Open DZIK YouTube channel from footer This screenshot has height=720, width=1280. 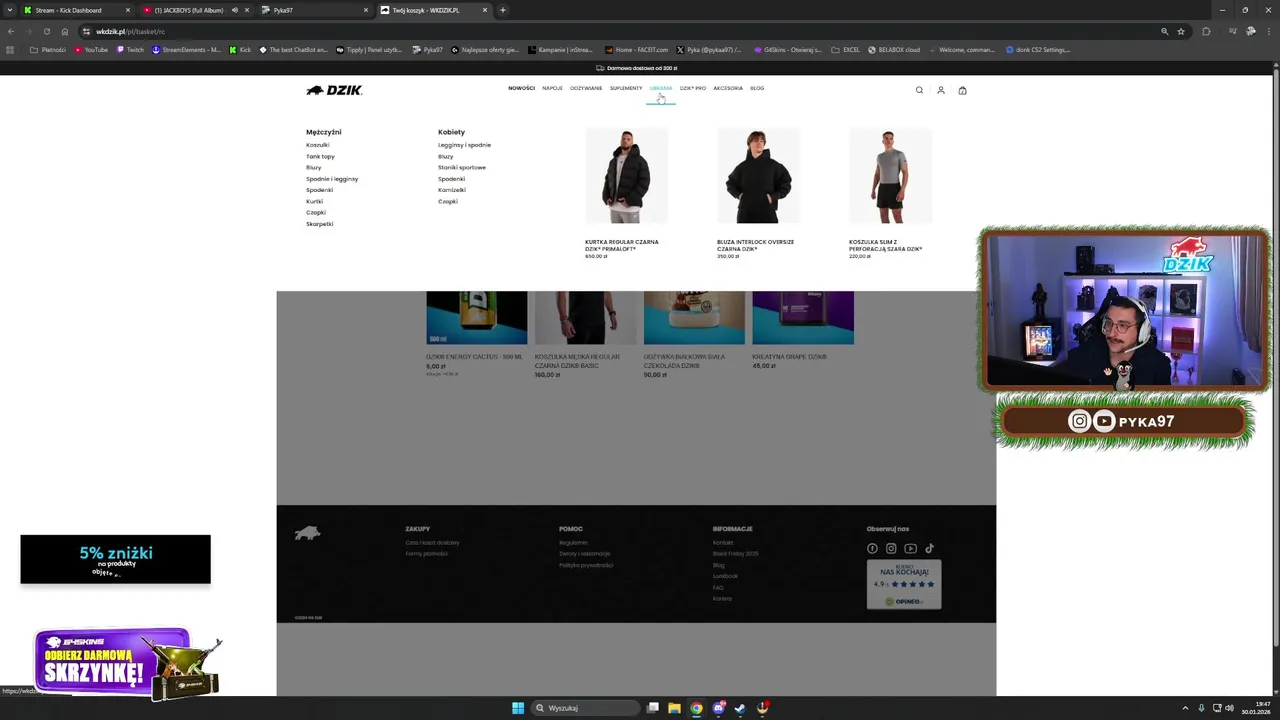click(x=910, y=548)
